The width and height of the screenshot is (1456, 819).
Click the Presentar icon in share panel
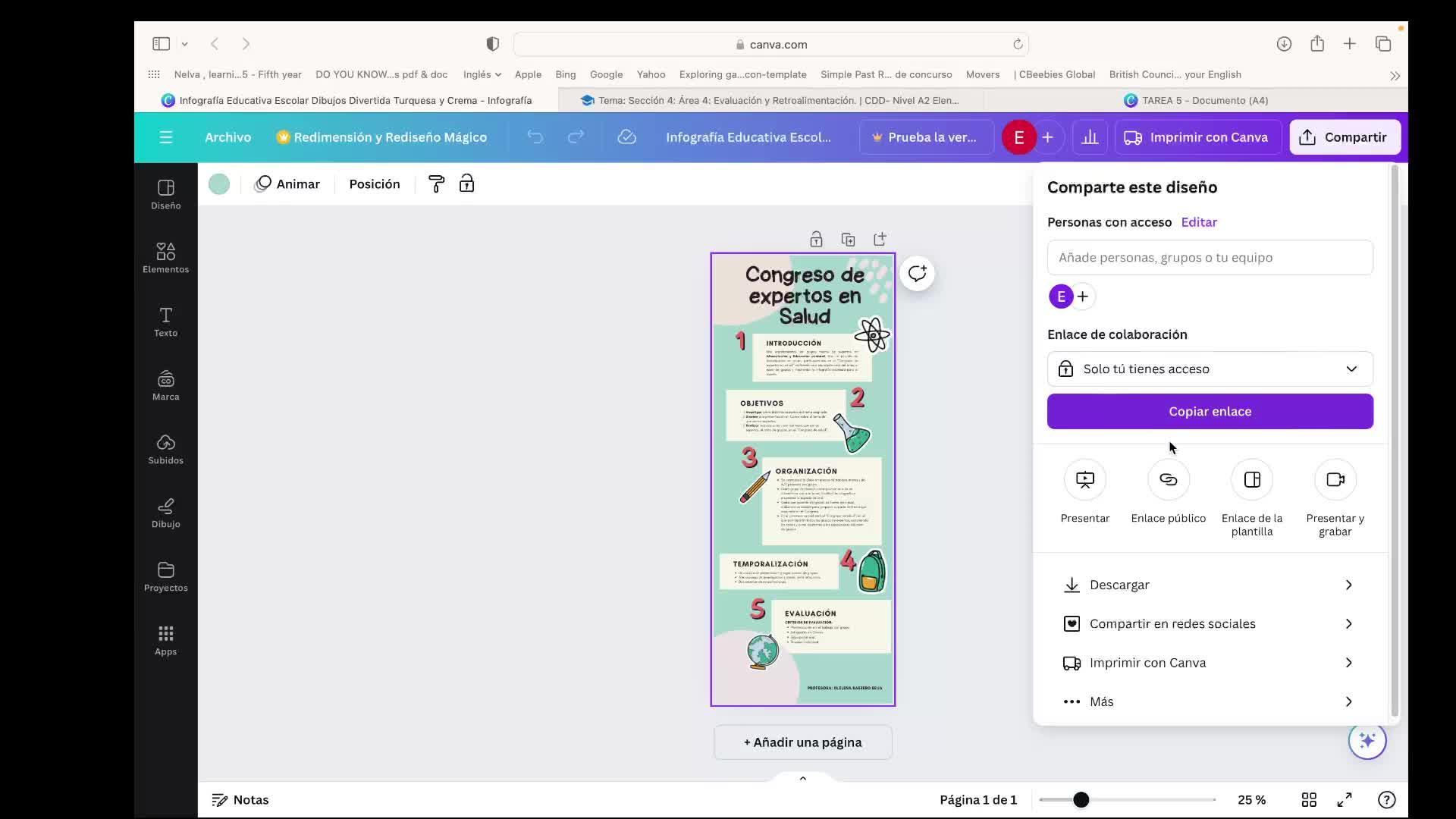[1084, 480]
